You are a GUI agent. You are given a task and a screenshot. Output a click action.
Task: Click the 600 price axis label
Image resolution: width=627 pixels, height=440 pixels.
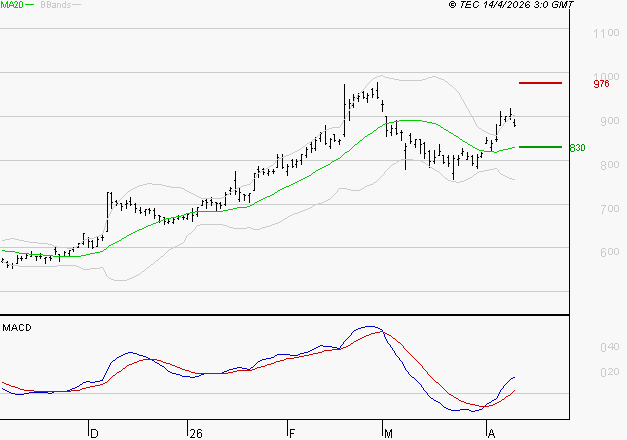coord(609,252)
